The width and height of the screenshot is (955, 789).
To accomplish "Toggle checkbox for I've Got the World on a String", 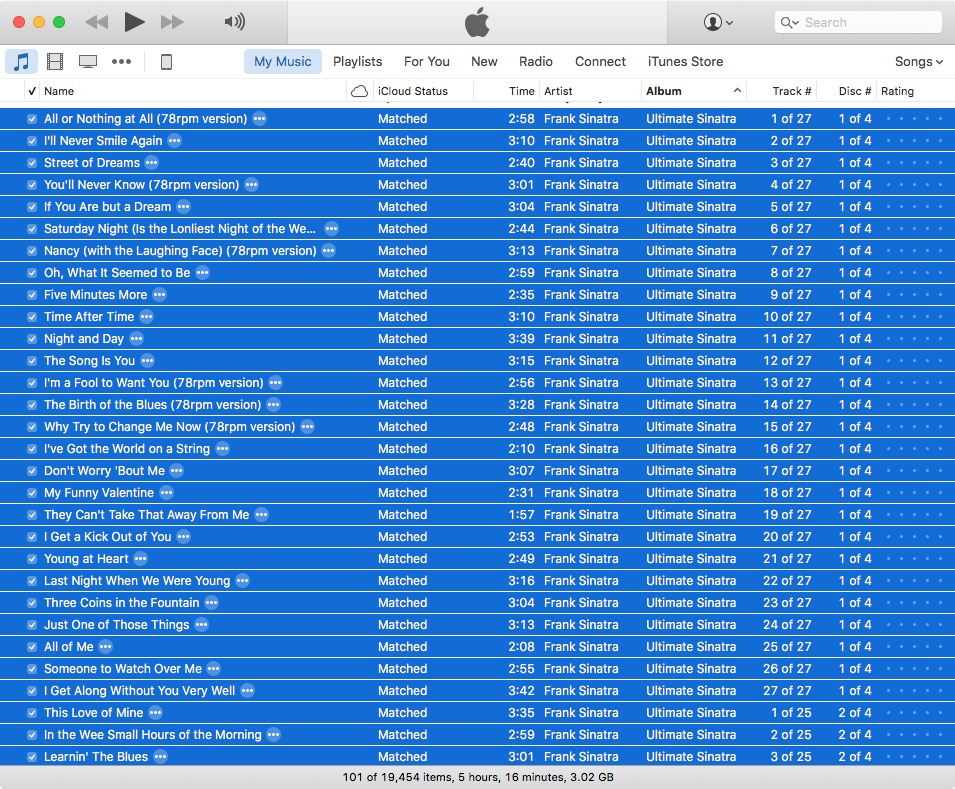I will [32, 449].
